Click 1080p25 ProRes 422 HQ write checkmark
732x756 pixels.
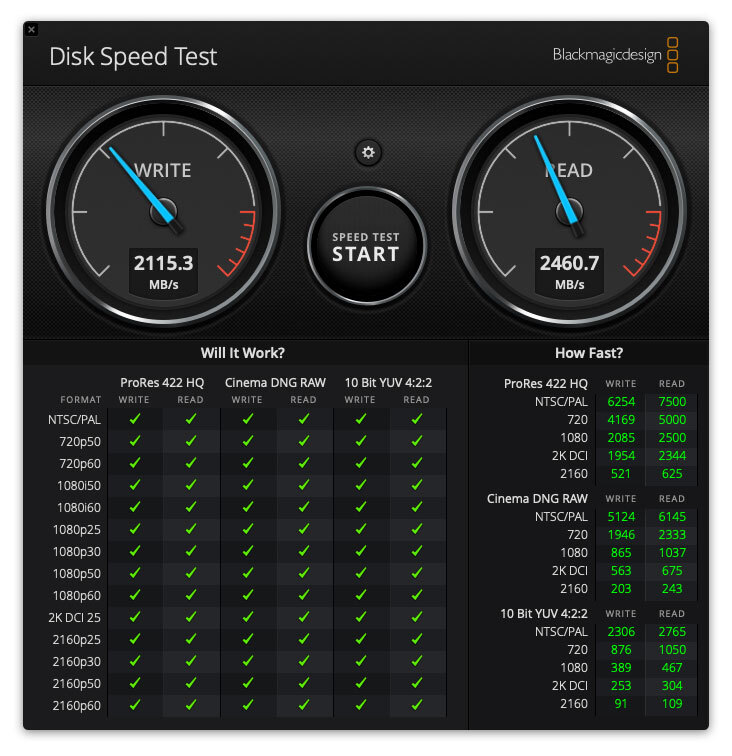(135, 529)
